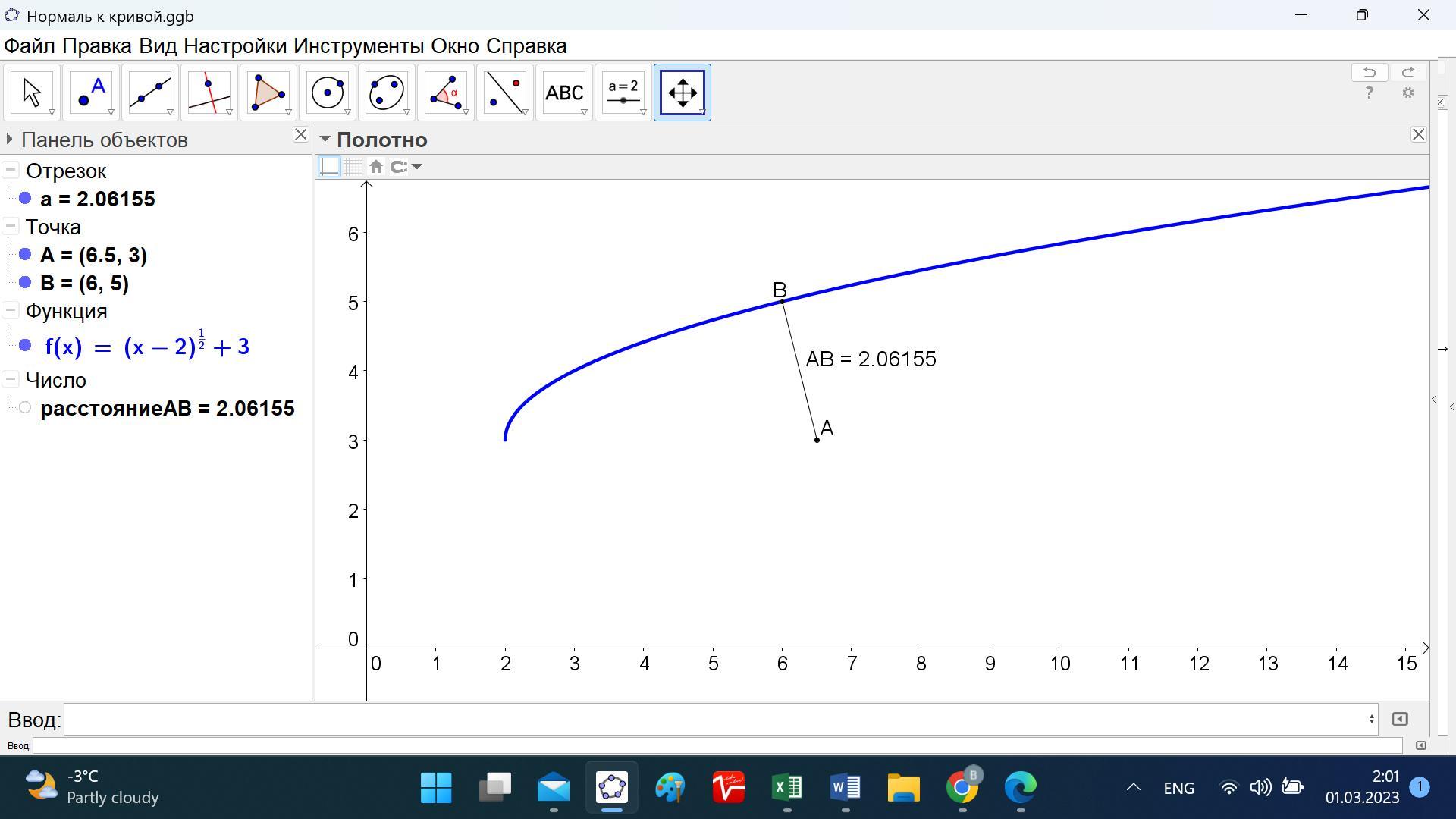1456x819 pixels.
Task: Show hidden number расстояниеAB object
Action: (25, 408)
